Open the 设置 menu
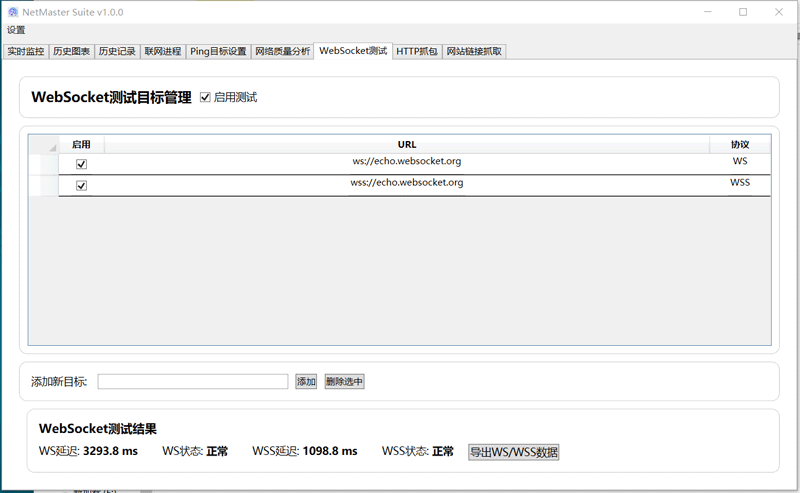This screenshot has height=493, width=800. 16,30
